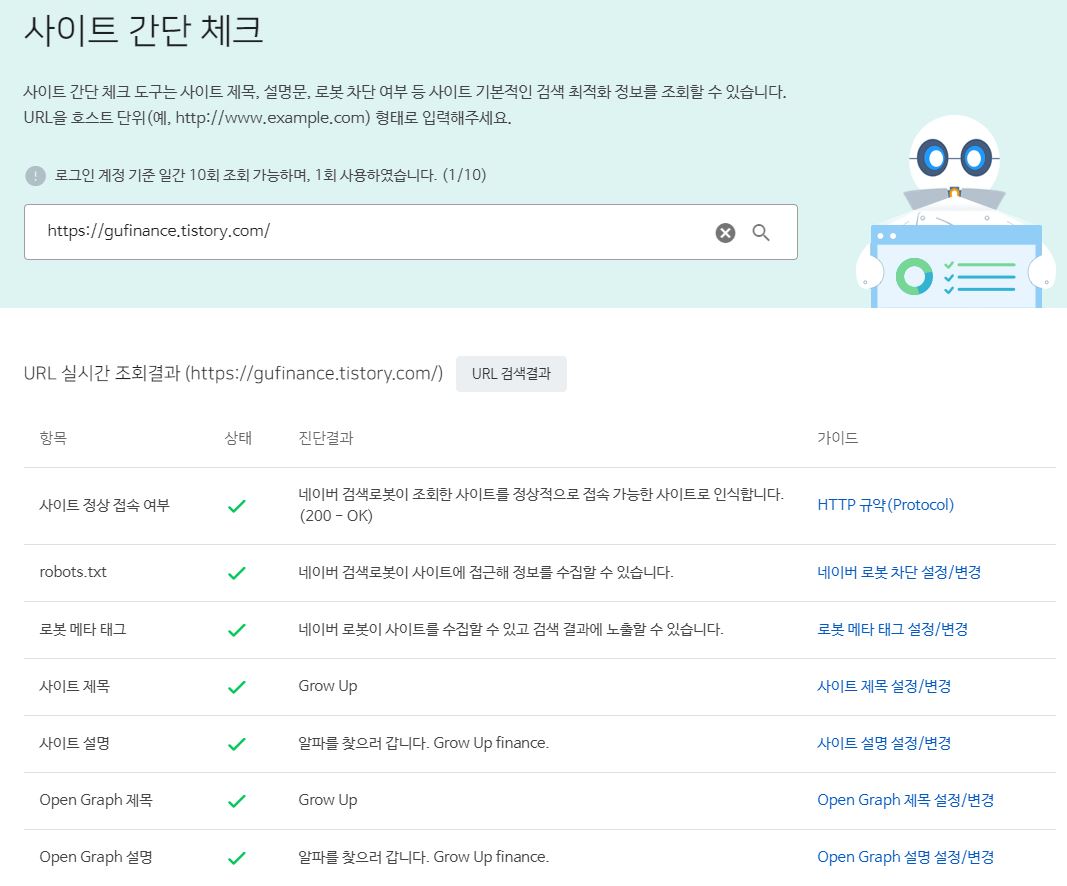Select the 사이트 제목 row label

(x=74, y=687)
